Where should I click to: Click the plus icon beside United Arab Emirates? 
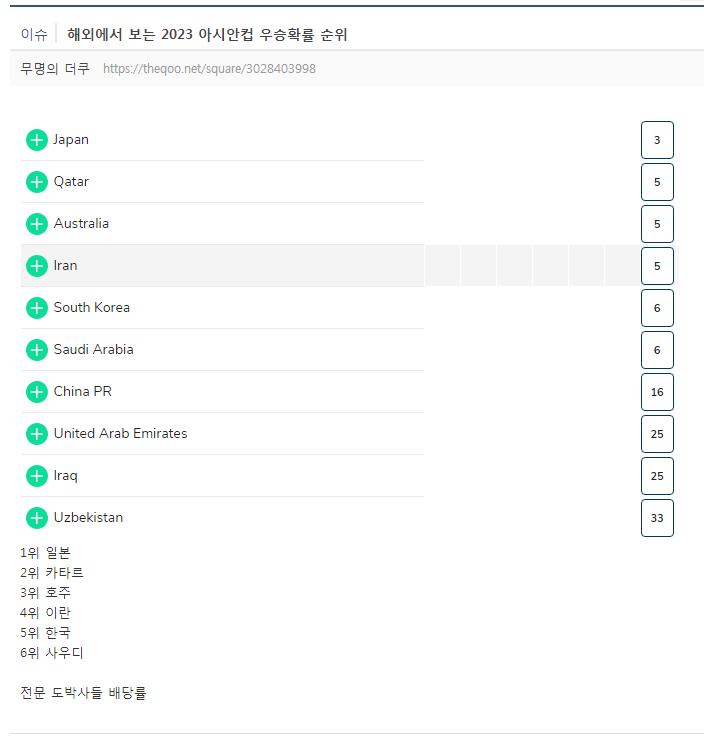pos(37,434)
